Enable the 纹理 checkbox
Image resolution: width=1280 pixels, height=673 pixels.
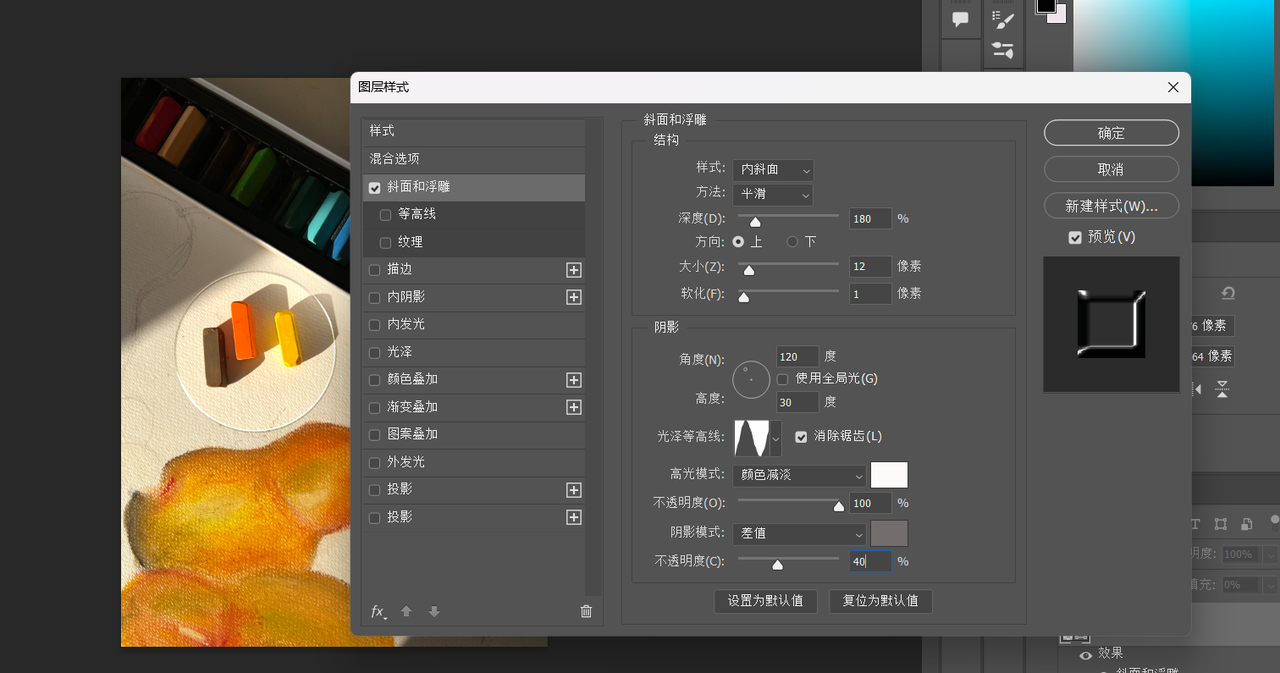coord(385,242)
